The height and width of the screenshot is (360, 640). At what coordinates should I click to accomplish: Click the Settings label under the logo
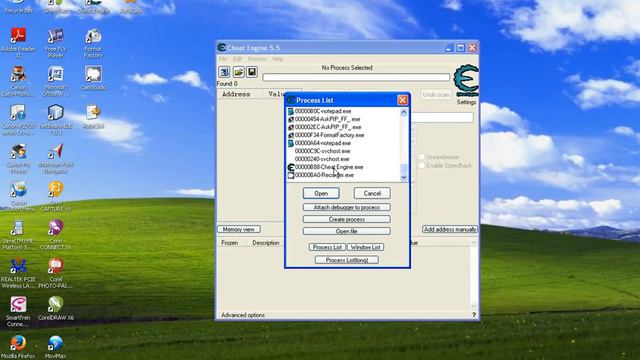[467, 102]
